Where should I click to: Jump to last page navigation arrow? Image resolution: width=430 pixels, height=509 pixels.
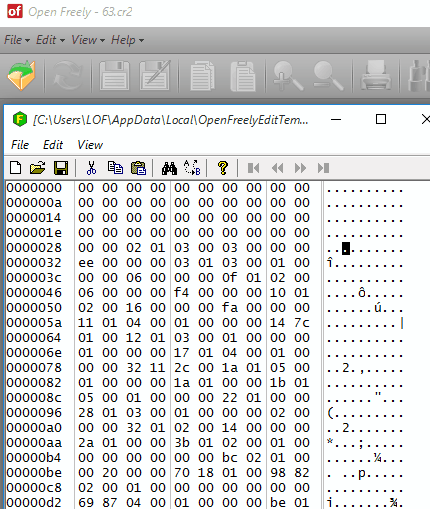click(x=323, y=168)
